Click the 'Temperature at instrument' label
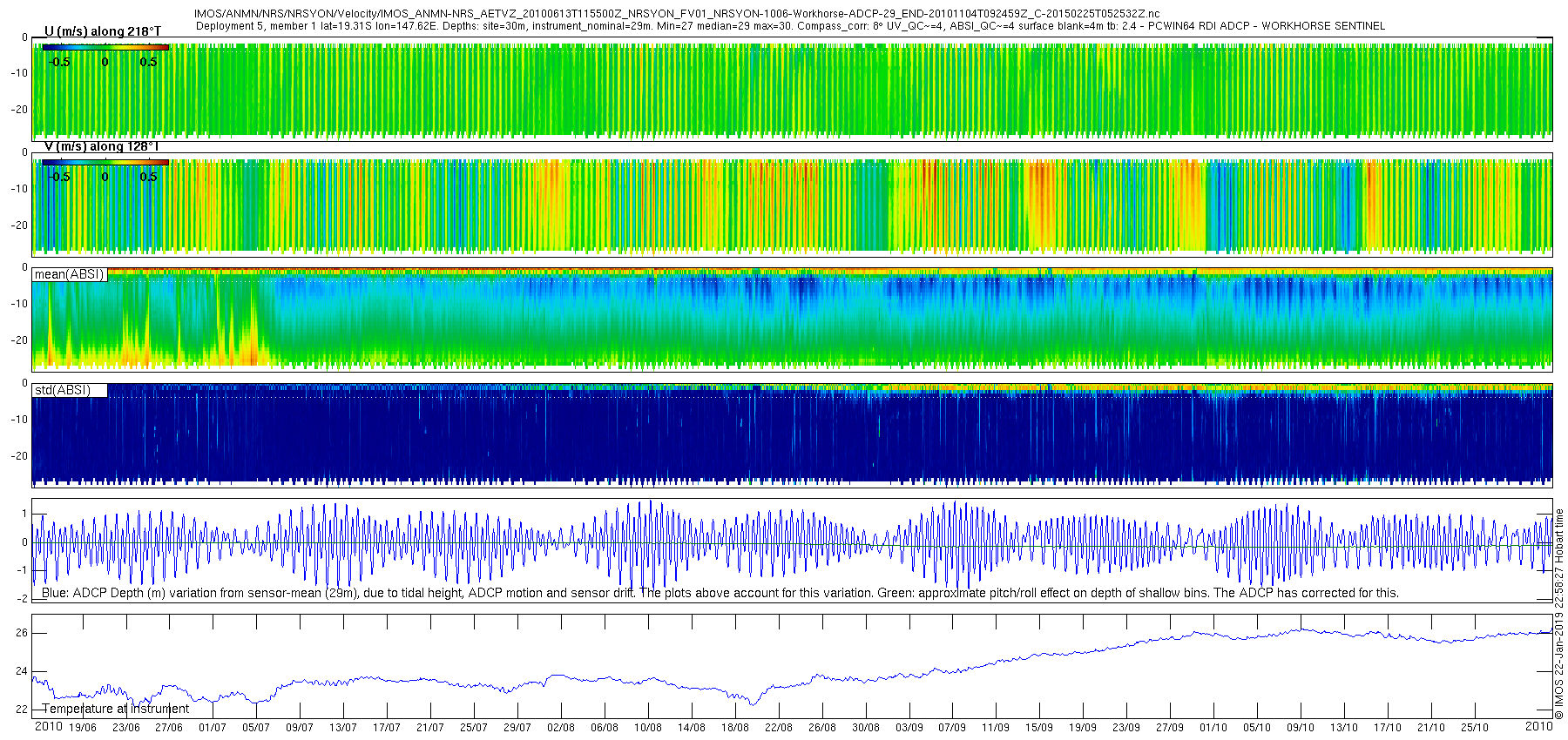 [x=115, y=709]
